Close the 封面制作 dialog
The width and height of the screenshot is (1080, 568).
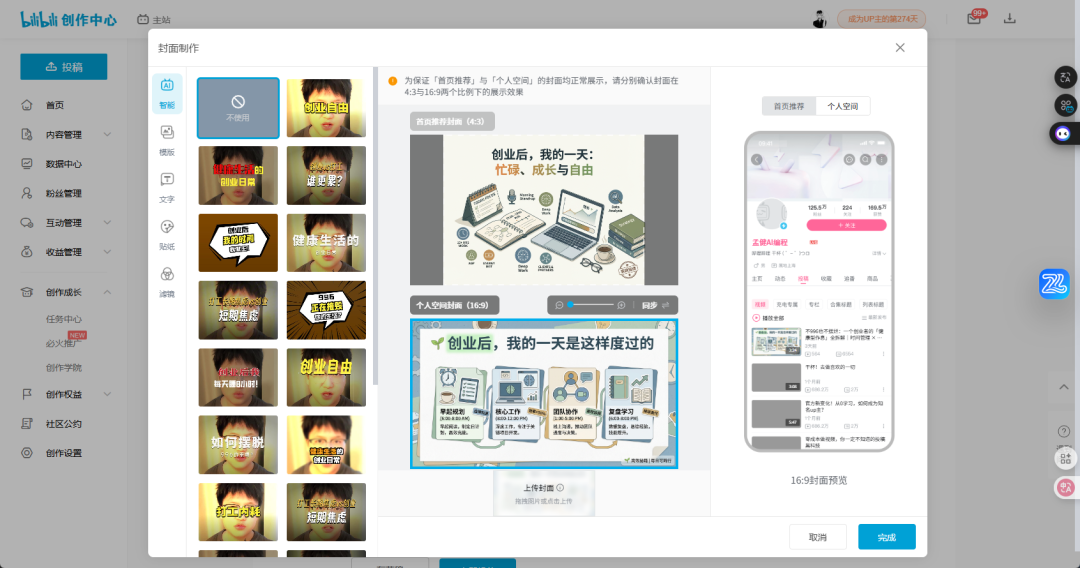click(900, 48)
